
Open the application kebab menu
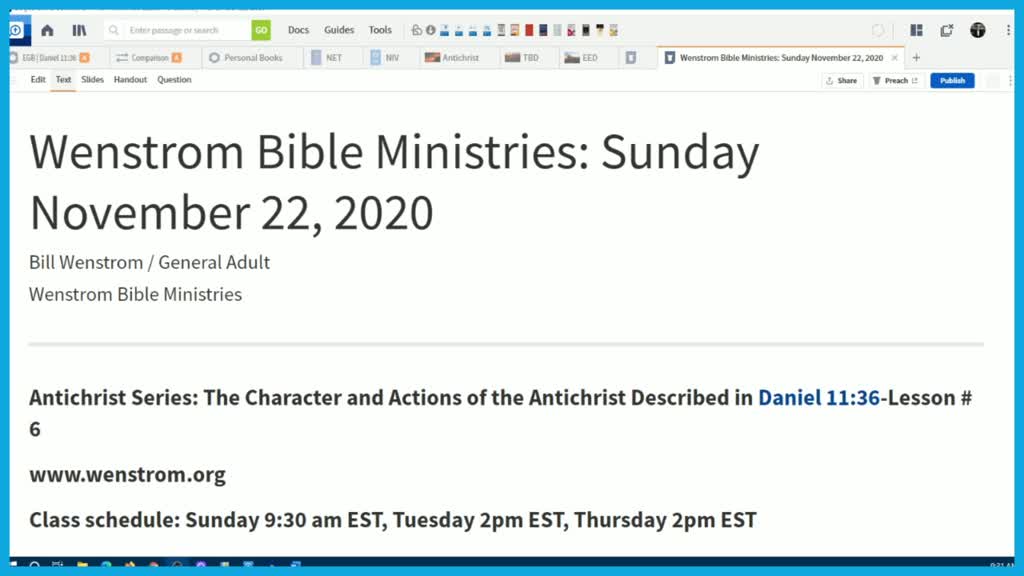pos(1008,30)
